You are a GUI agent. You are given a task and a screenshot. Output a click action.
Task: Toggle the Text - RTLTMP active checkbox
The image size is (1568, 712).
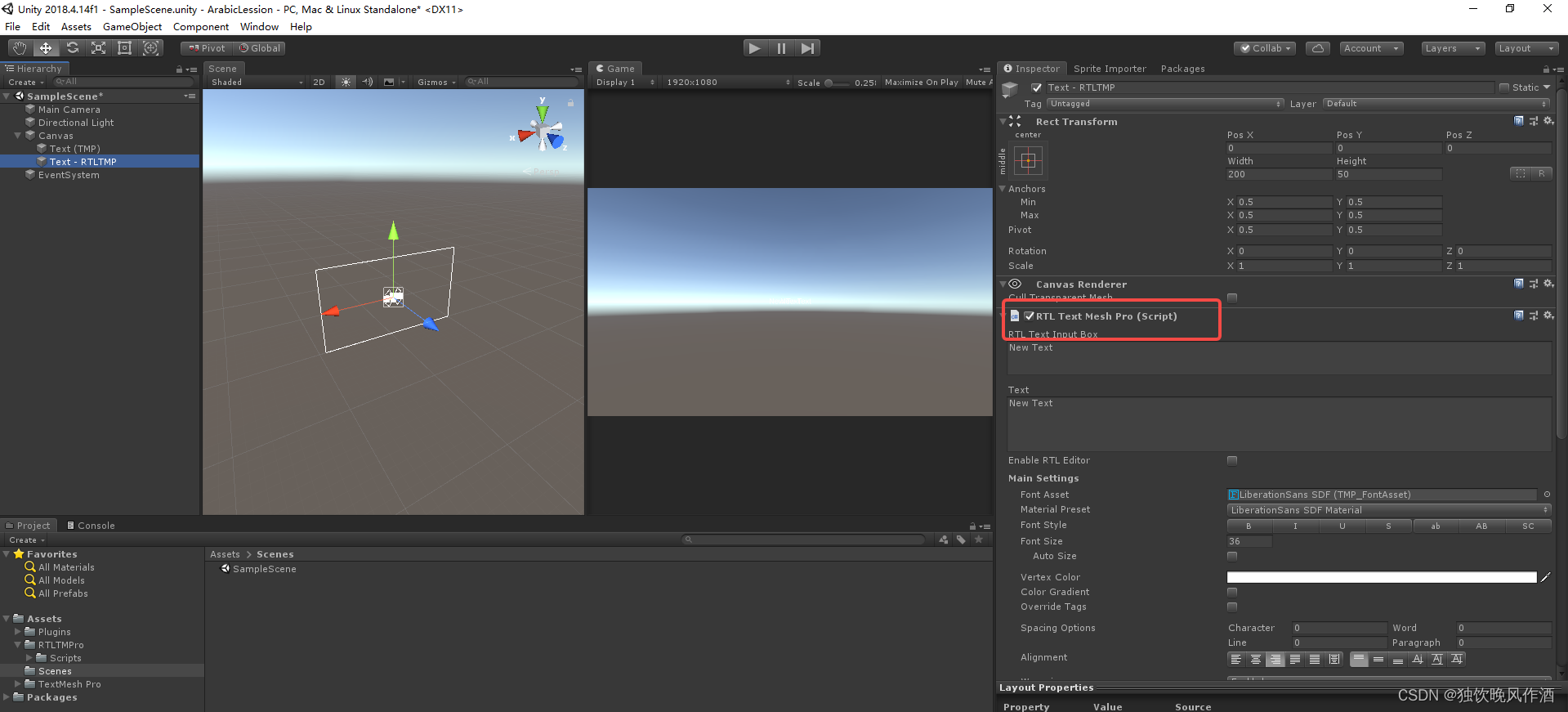1036,87
